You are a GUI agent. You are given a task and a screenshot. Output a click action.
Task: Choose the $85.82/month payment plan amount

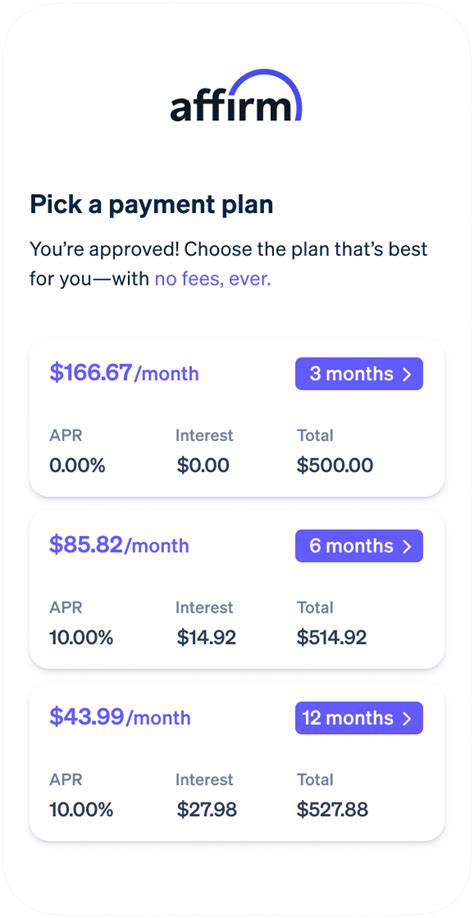tap(119, 544)
